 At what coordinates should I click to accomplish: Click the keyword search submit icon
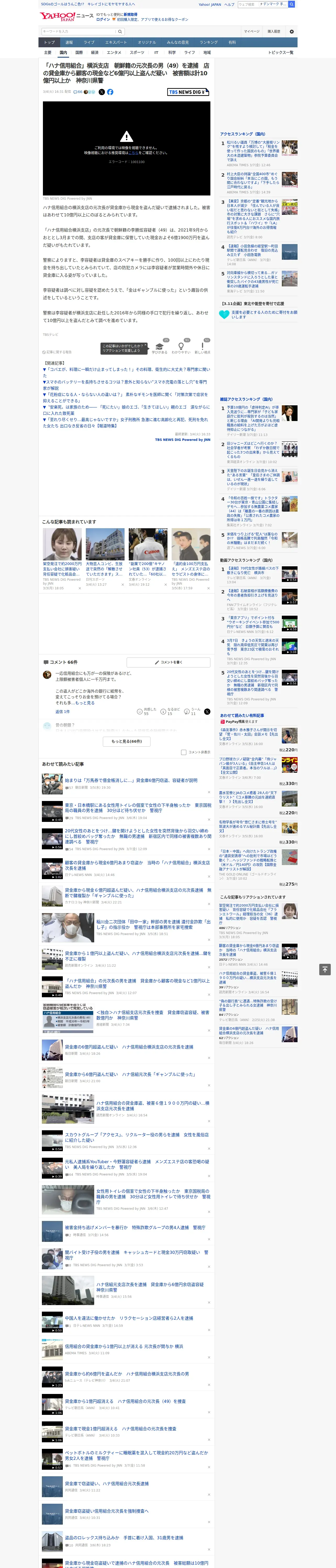120,32
